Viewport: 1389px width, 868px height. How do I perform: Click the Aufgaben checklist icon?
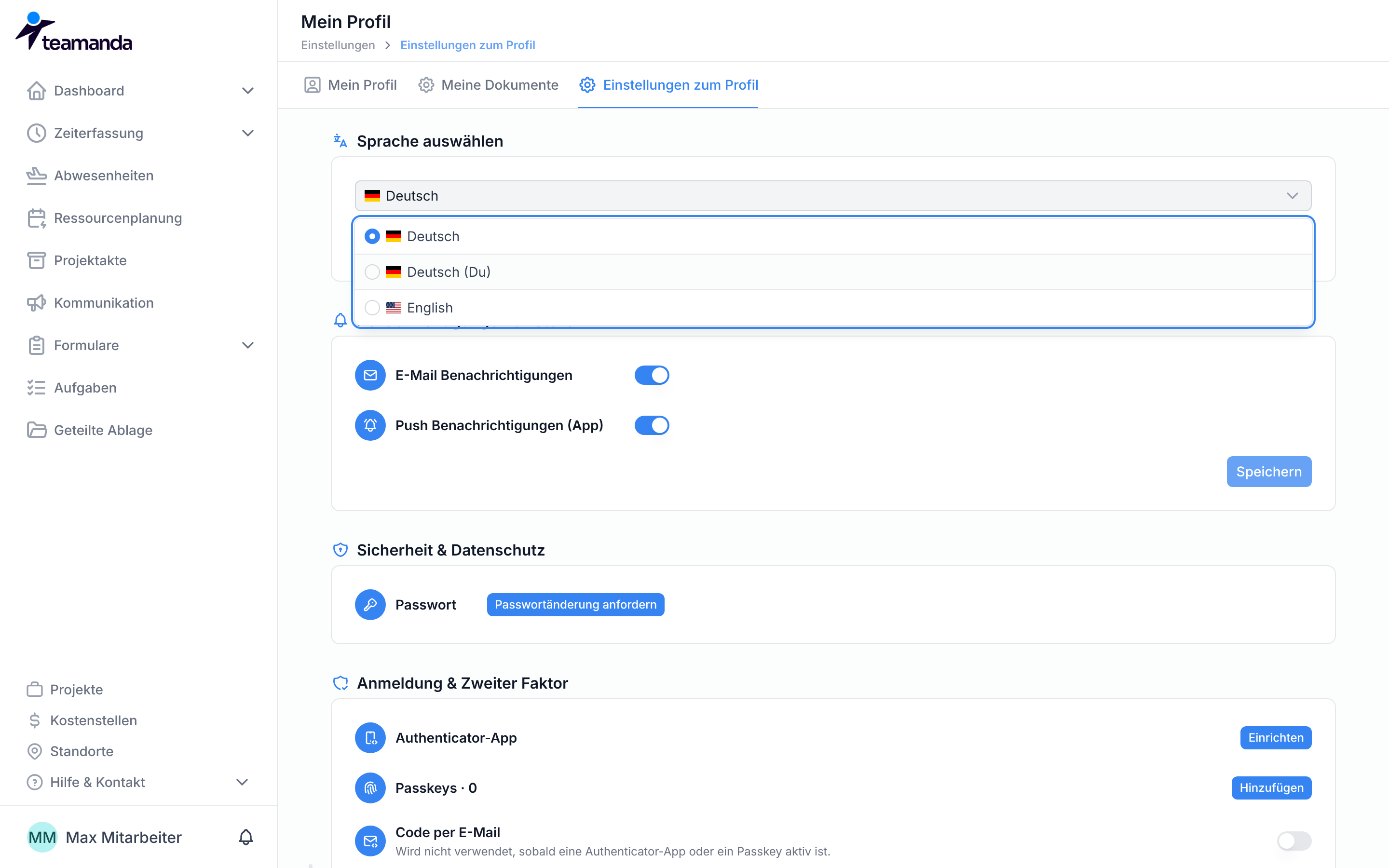36,388
